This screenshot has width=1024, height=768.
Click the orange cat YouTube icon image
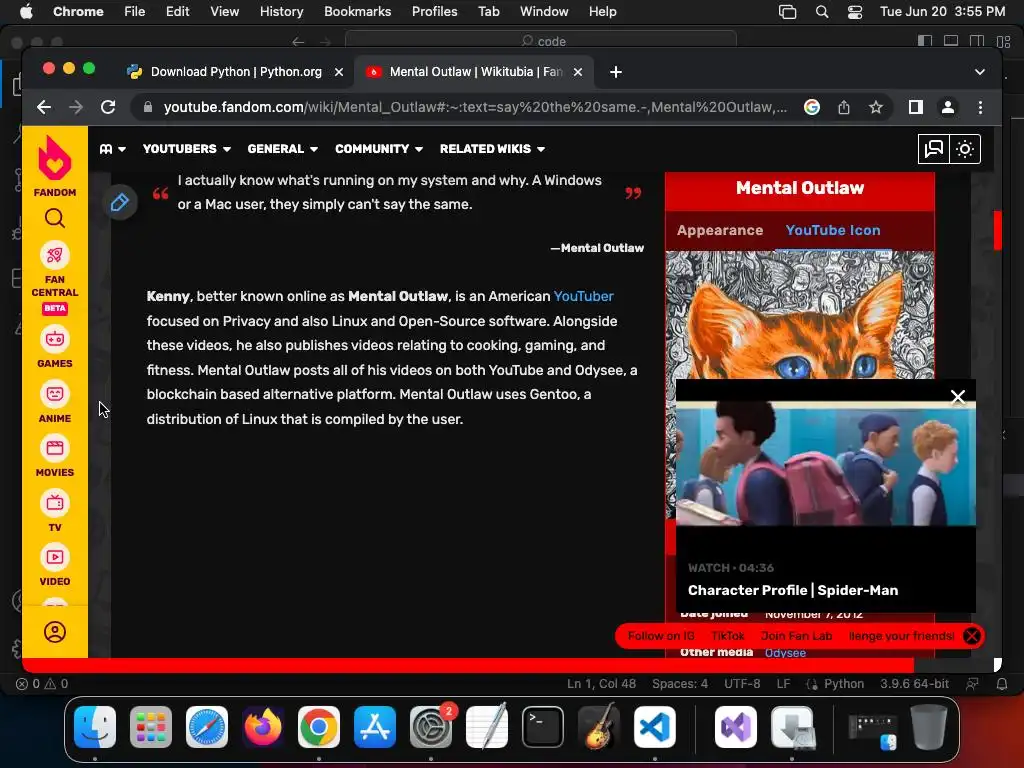pyautogui.click(x=800, y=315)
